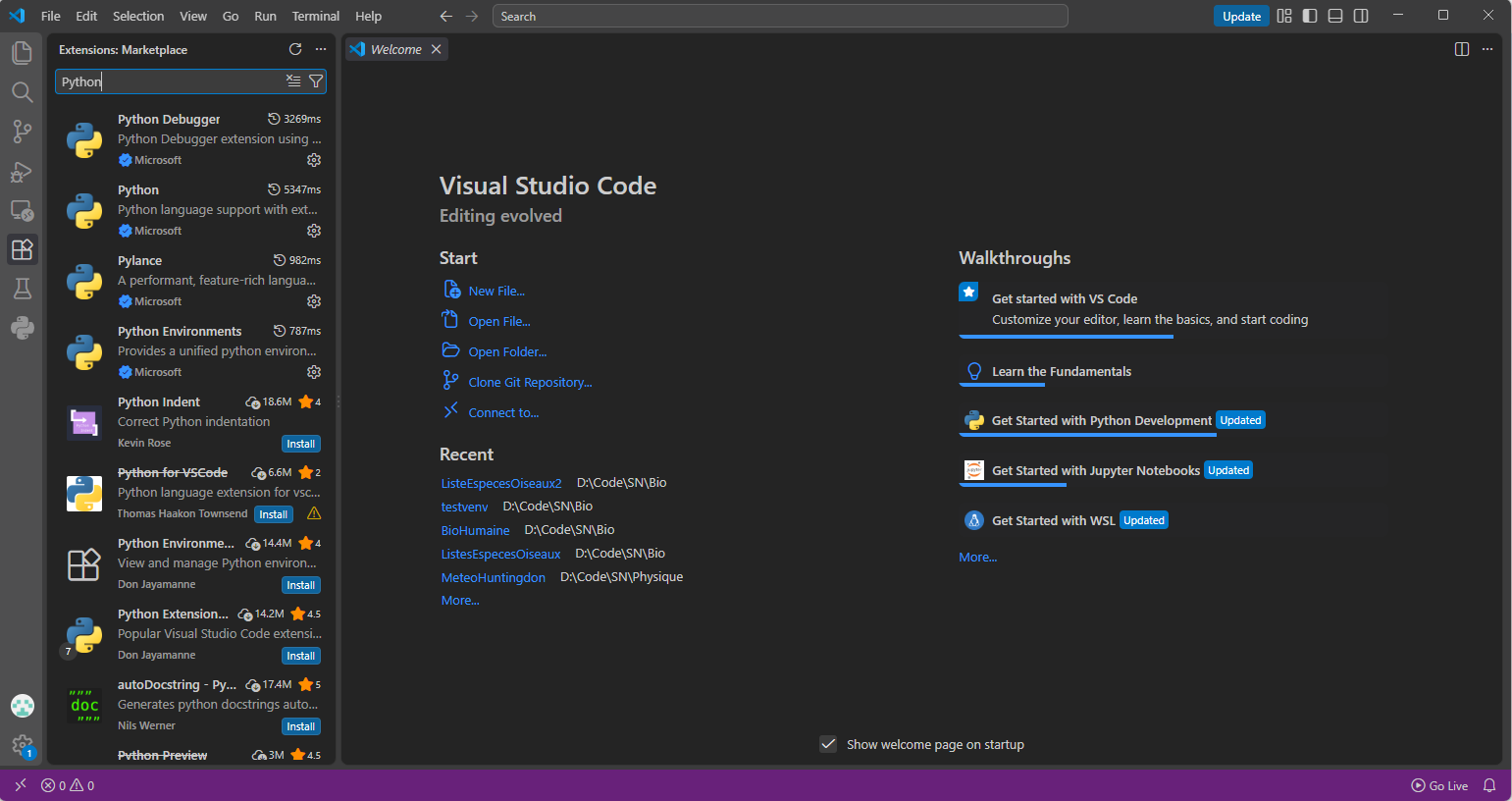Open Run and Debug view
Viewport: 1512px width, 801px height.
coord(23,172)
